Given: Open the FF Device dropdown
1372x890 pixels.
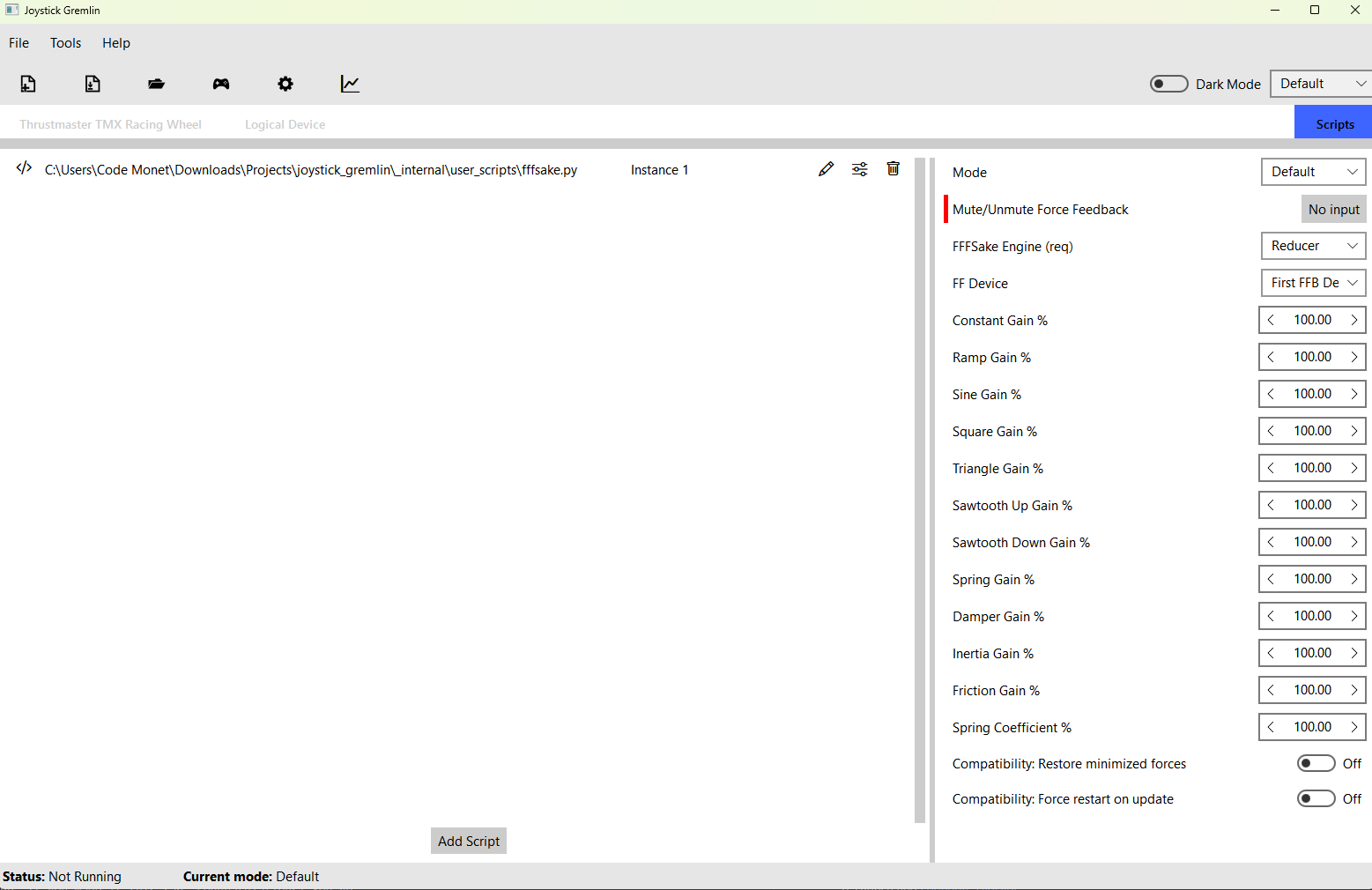Looking at the screenshot, I should [x=1313, y=283].
